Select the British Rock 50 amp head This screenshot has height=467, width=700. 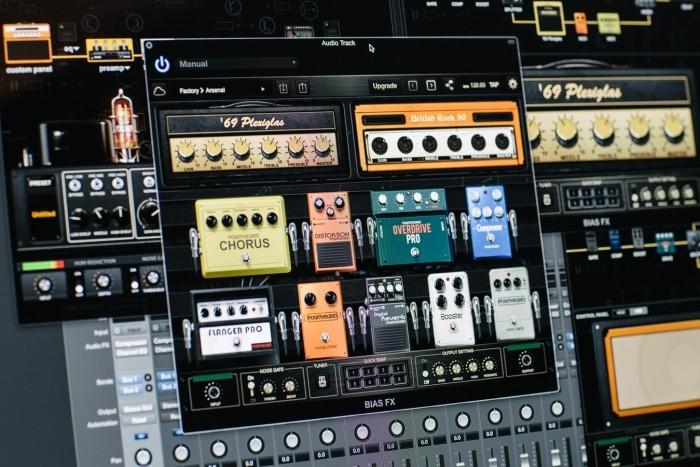(440, 136)
